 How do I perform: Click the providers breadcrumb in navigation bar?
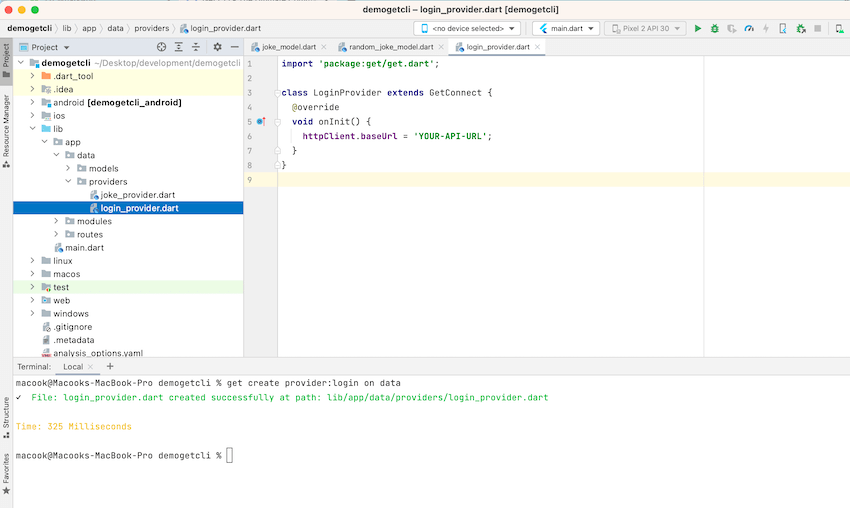point(152,28)
